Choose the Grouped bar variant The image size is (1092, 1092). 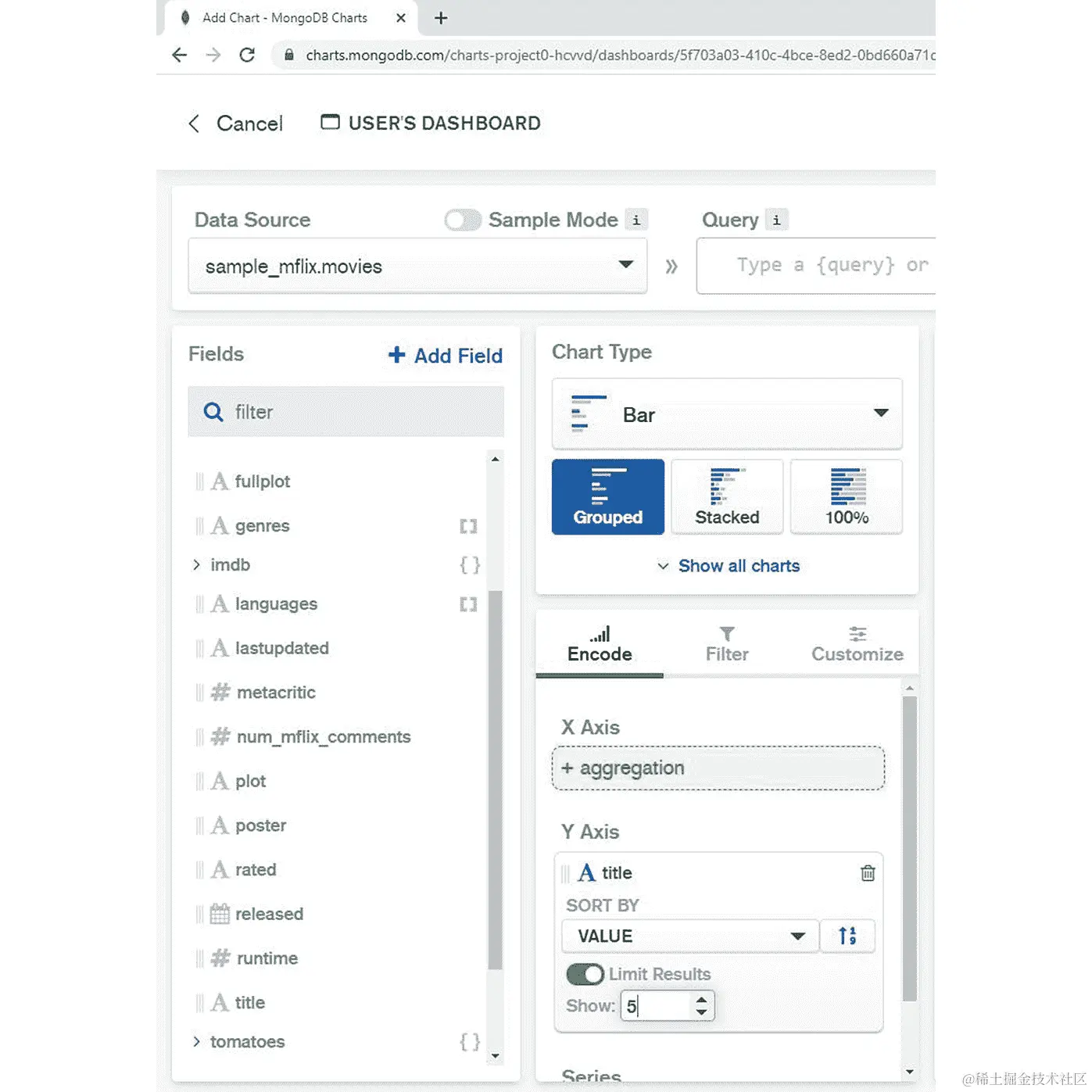click(608, 497)
